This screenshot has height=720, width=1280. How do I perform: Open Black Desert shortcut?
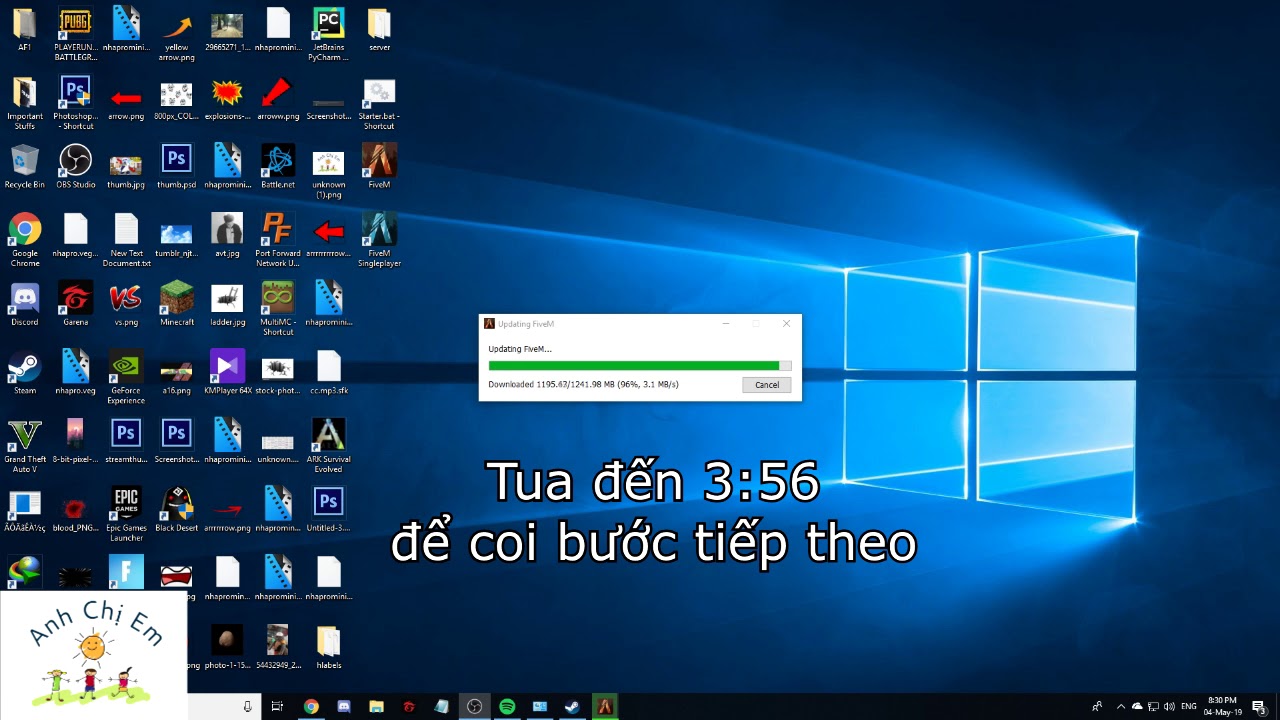(x=176, y=509)
